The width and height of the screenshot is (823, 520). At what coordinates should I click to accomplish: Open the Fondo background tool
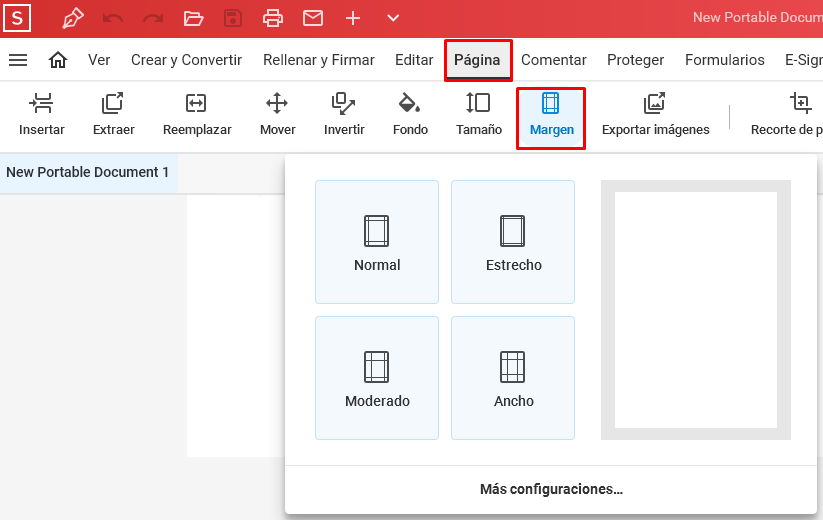pyautogui.click(x=410, y=115)
